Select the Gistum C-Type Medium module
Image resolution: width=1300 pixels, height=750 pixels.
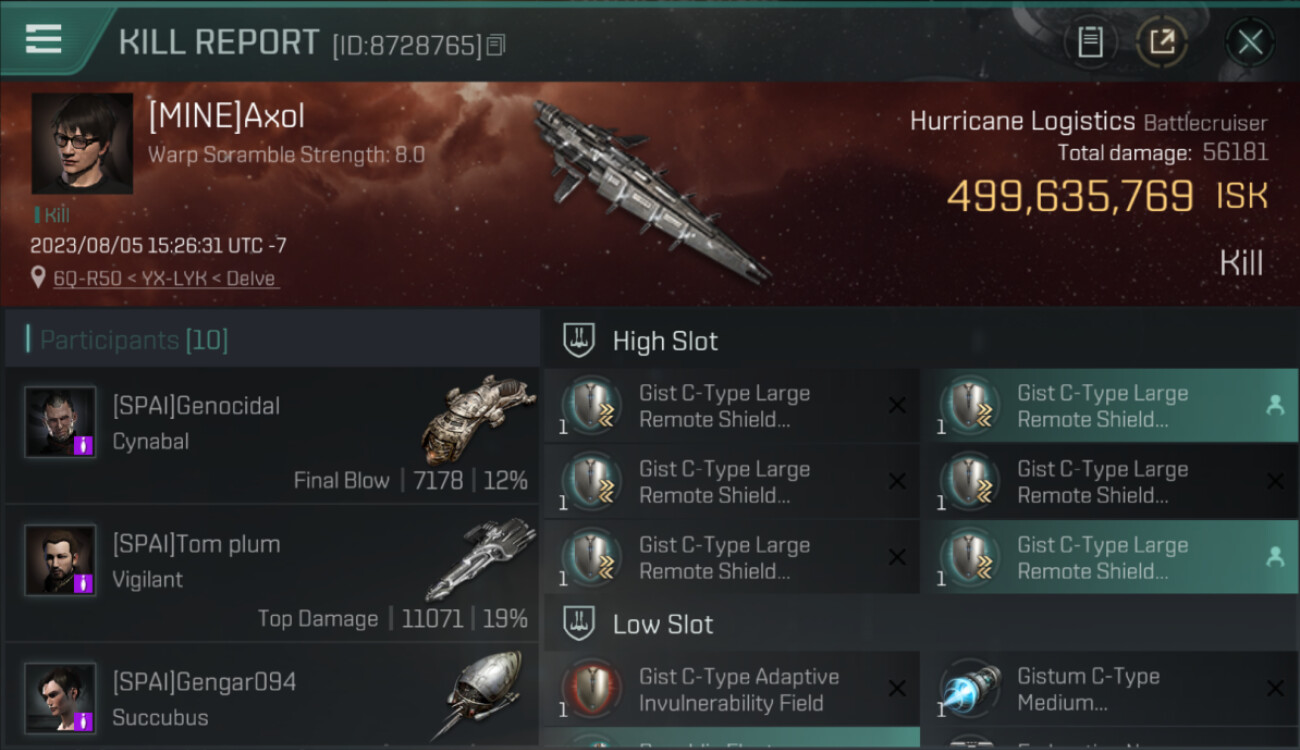1110,689
